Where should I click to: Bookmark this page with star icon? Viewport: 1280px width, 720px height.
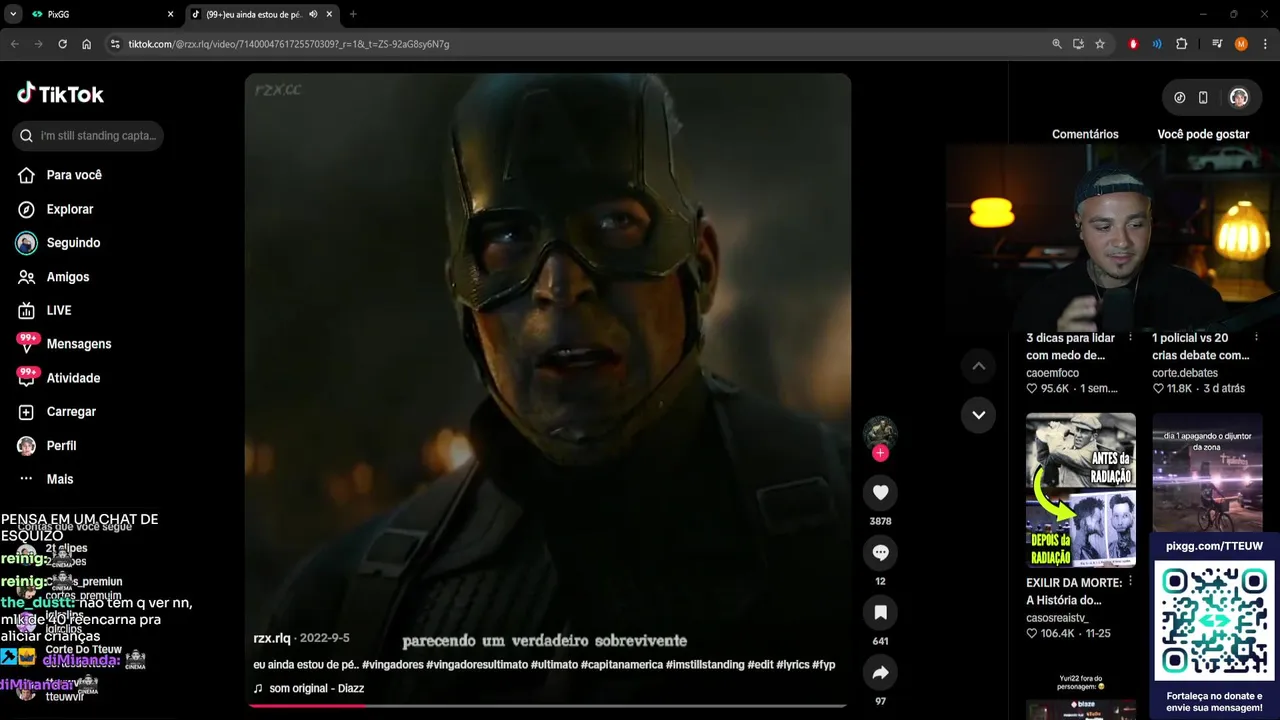click(1100, 44)
